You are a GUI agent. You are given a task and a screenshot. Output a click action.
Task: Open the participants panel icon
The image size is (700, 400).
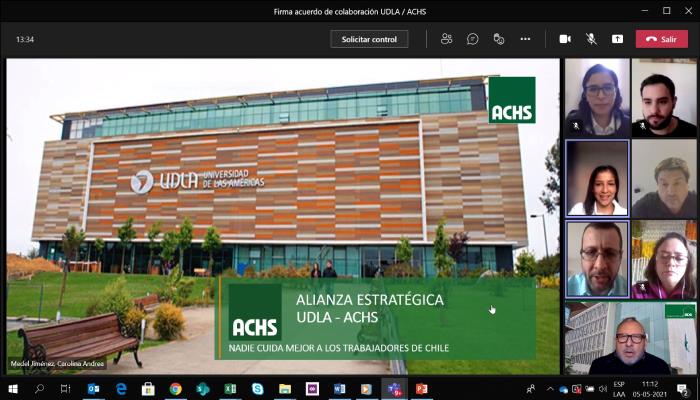(x=446, y=39)
